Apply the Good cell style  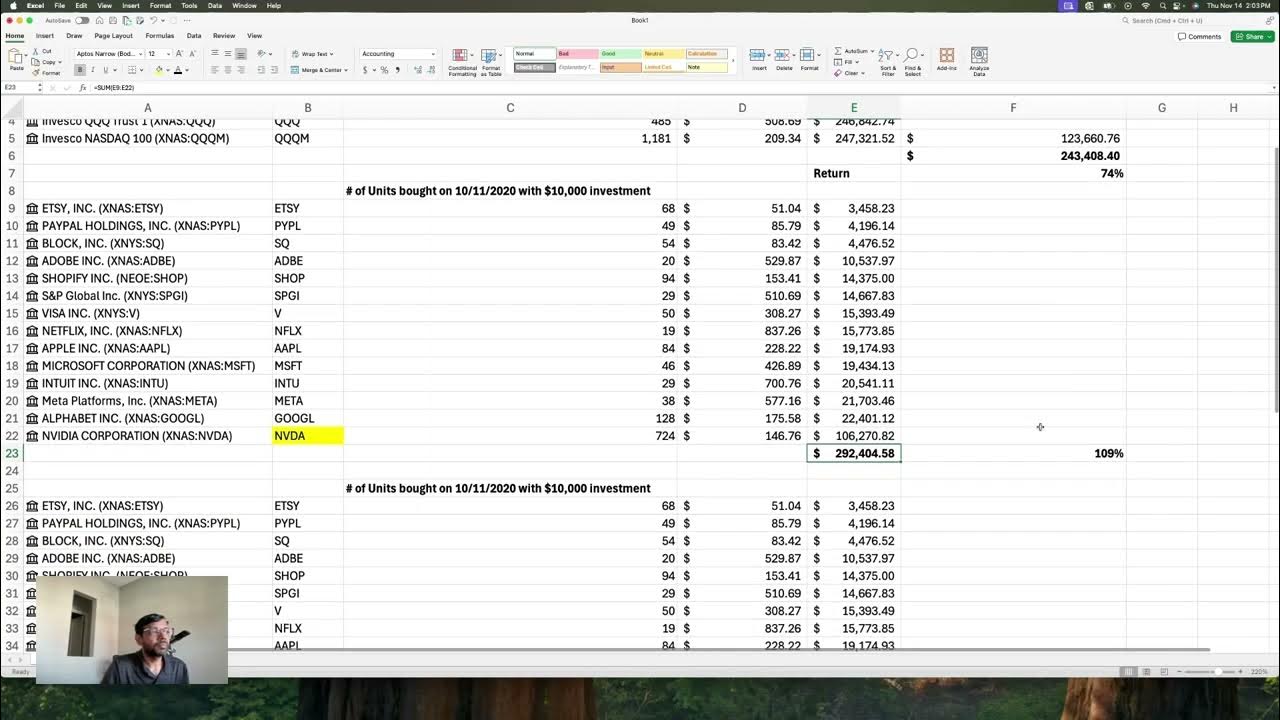pos(620,54)
